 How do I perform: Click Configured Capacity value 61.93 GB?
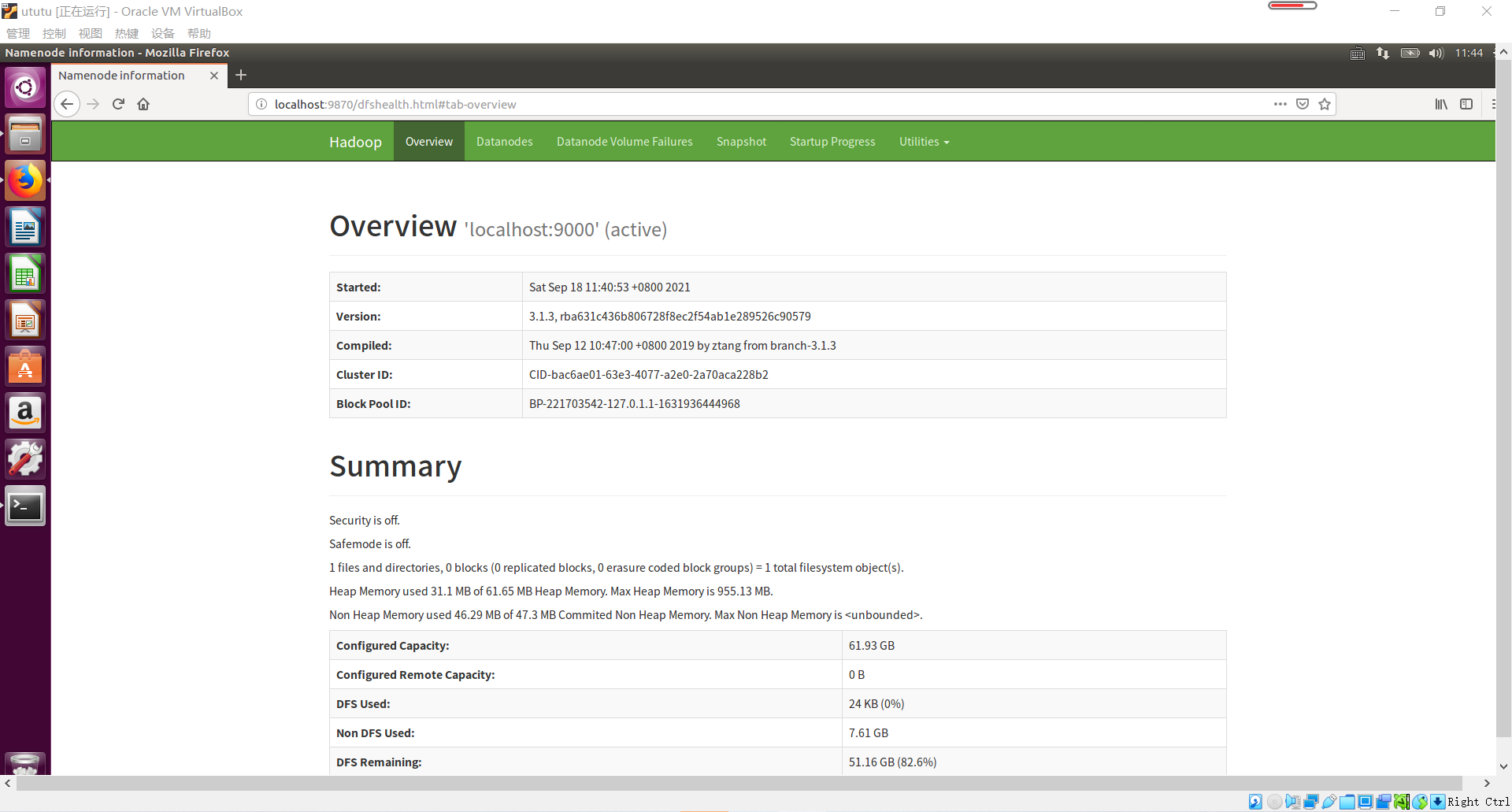click(x=871, y=646)
